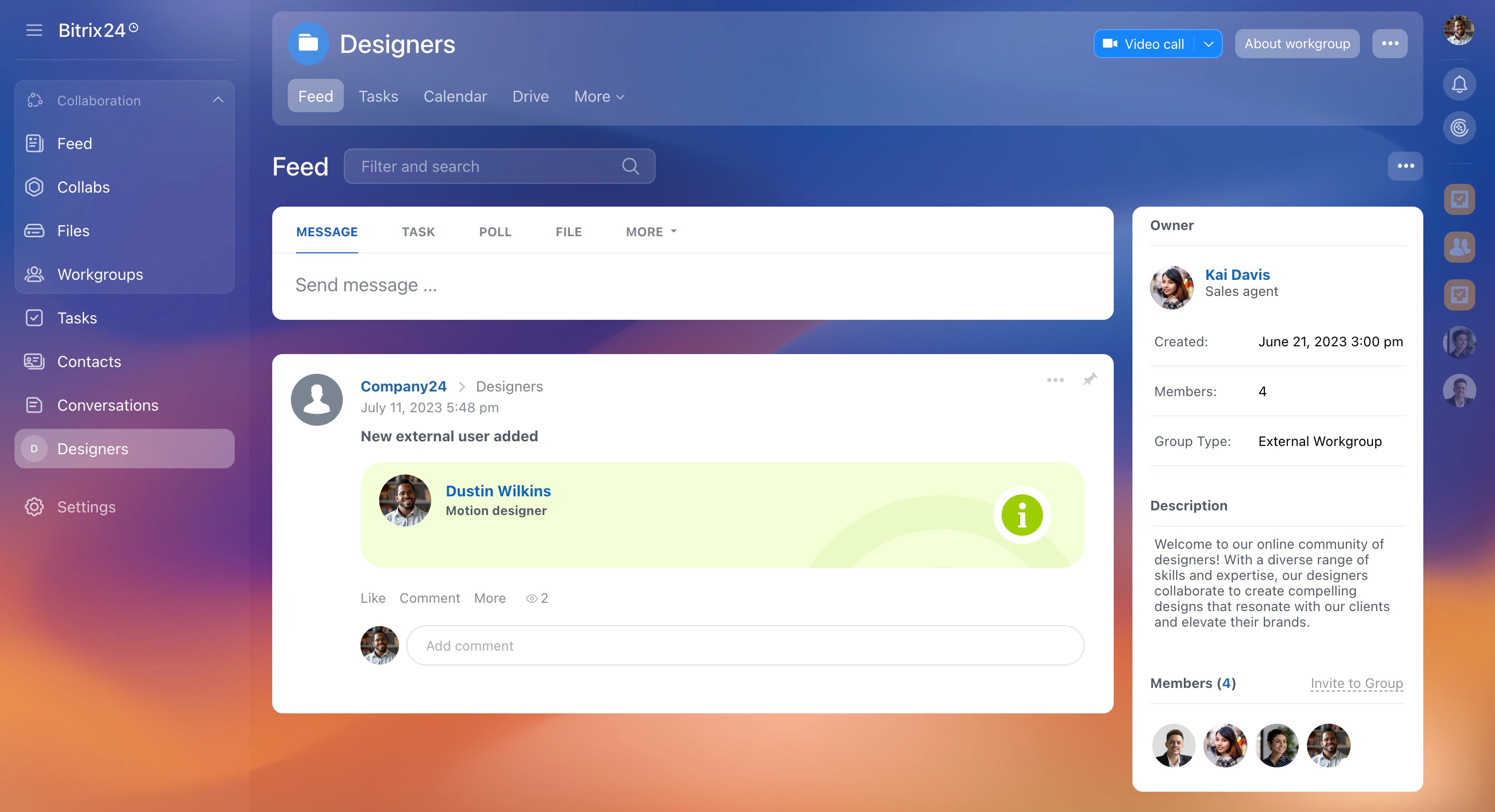Expand the More dropdown in workgroup tabs
This screenshot has height=812, width=1495.
(x=599, y=96)
